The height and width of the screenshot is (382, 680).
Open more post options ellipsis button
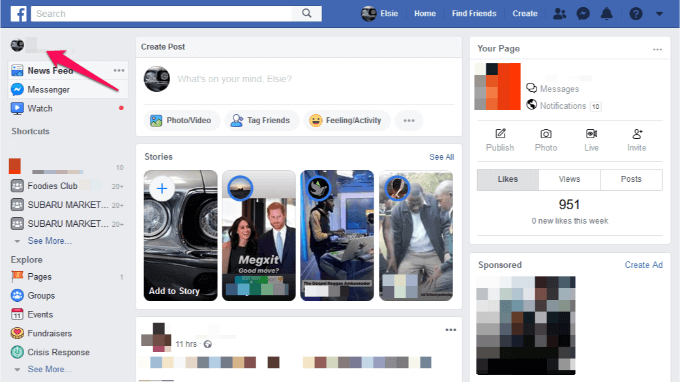coord(409,121)
